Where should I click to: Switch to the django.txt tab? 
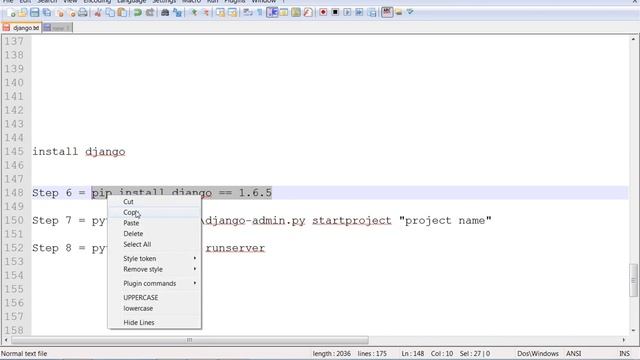tap(21, 28)
